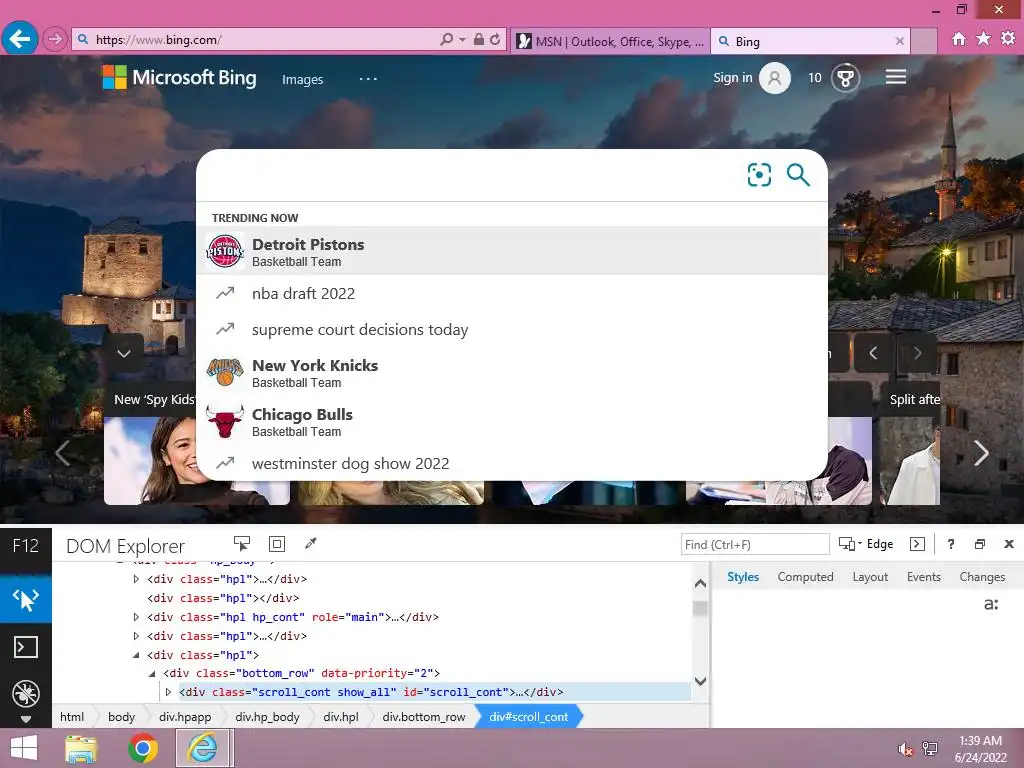Open Favorites star icon

(x=984, y=39)
